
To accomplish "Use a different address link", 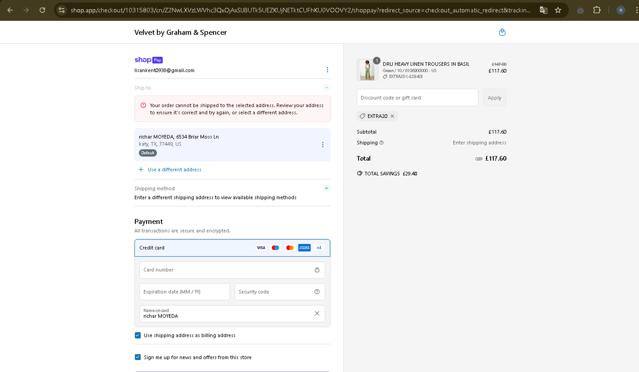I will tap(174, 169).
